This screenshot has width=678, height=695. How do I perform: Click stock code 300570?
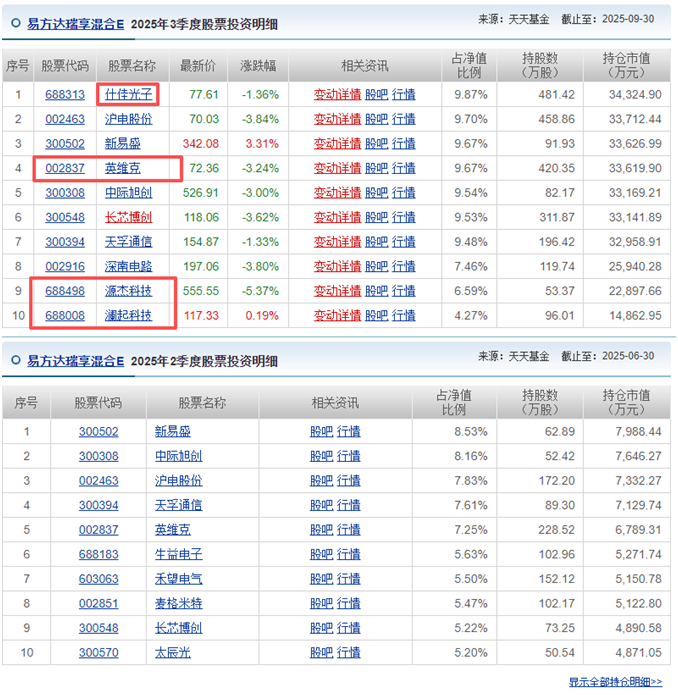[98, 652]
